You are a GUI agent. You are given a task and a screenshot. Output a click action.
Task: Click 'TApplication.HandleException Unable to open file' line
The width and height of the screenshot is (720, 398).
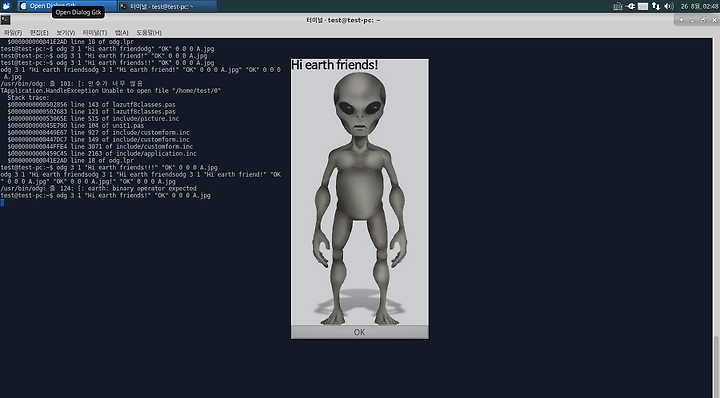[x=111, y=90]
